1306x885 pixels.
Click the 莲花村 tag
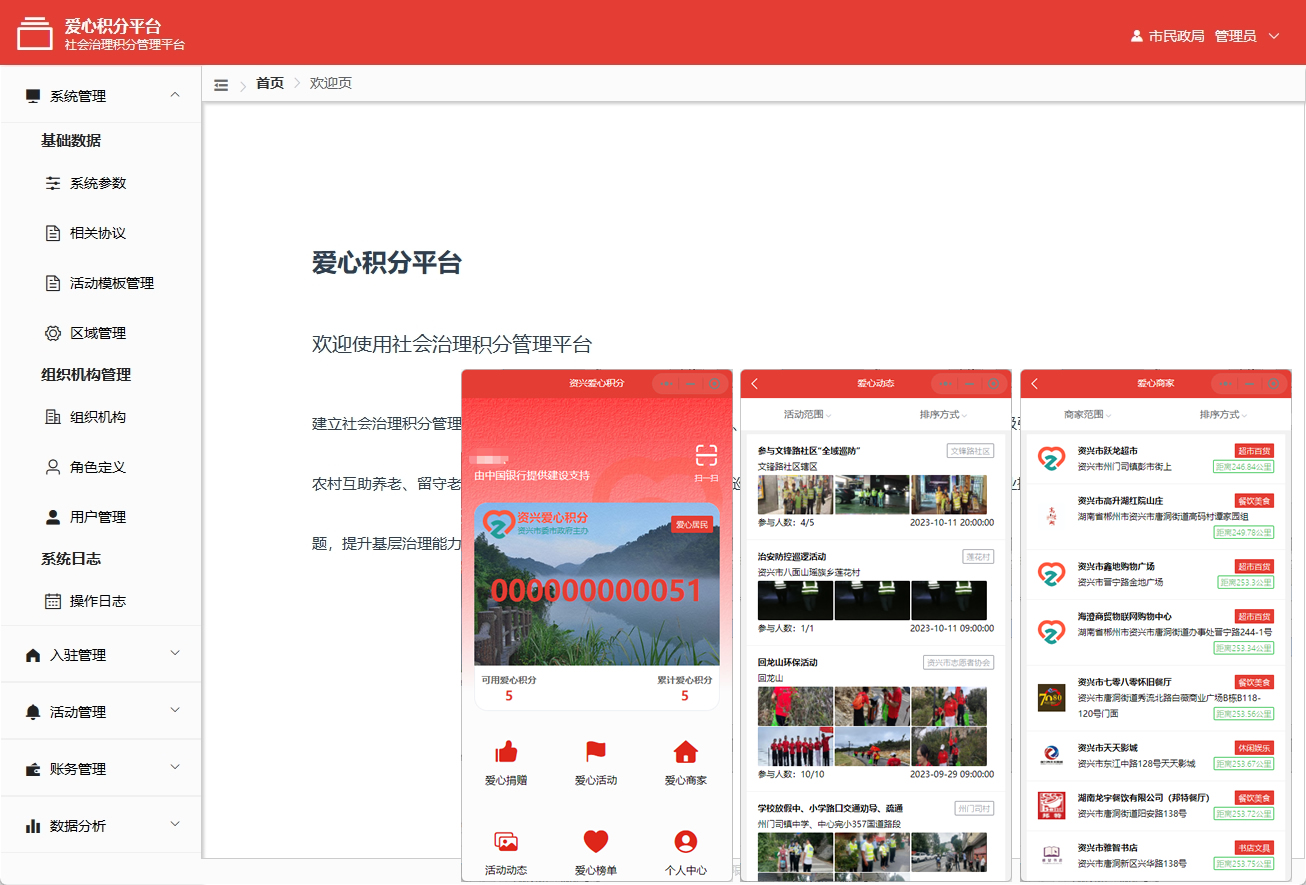[978, 556]
